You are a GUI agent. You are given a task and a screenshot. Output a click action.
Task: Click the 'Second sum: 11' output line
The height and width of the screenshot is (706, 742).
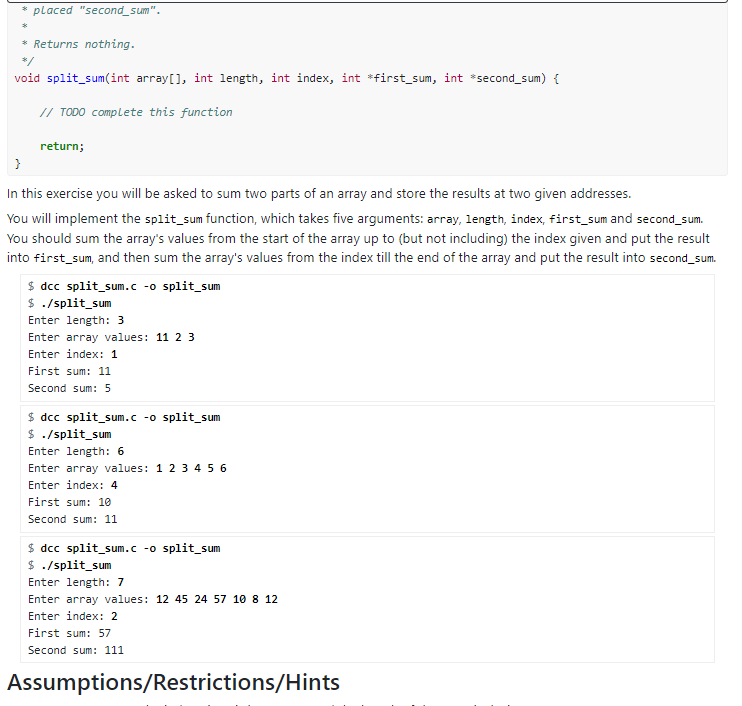72,520
